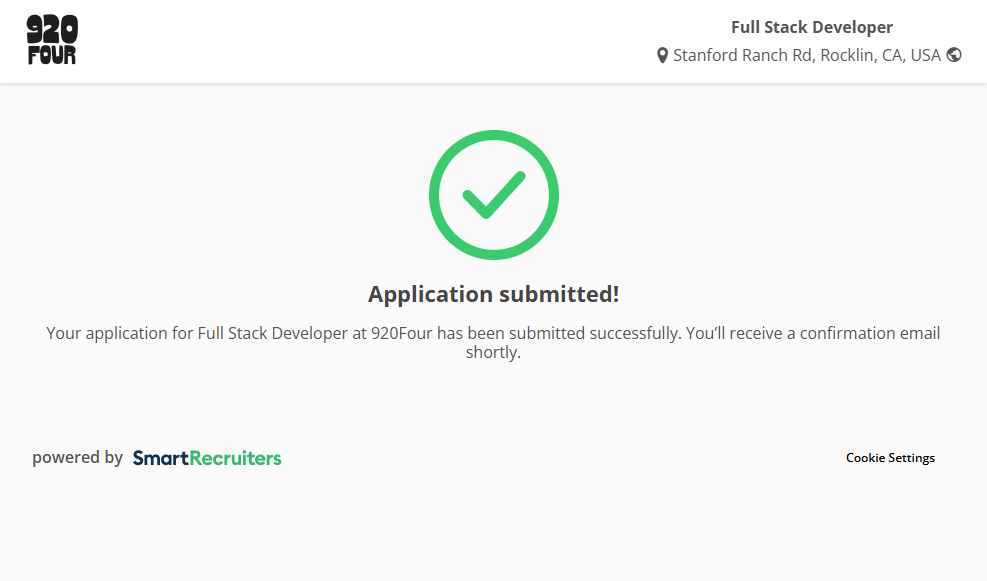Click "920Four" in the confirmation message
This screenshot has width=987, height=581.
pyautogui.click(x=401, y=333)
